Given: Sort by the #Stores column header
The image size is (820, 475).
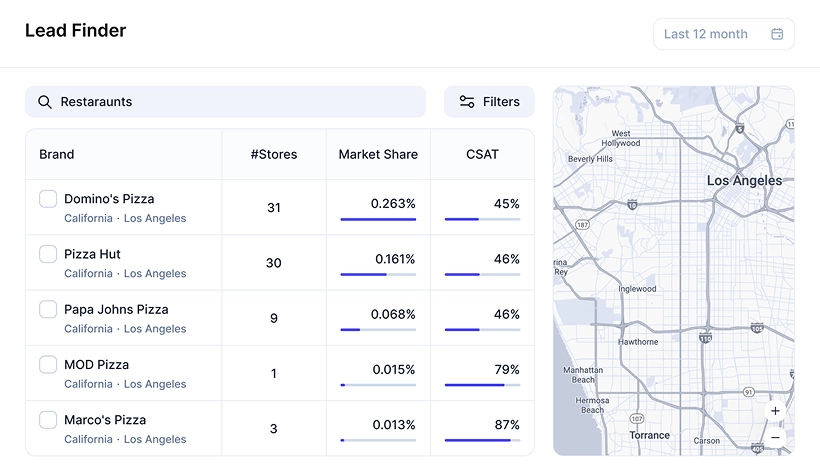Looking at the screenshot, I should coord(273,155).
